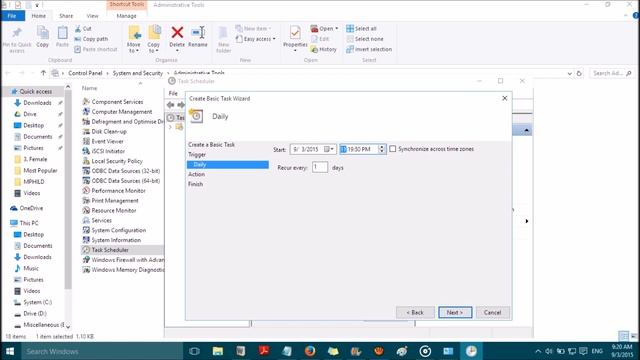Image resolution: width=640 pixels, height=360 pixels.
Task: Click the Copy icon in the Clipboard group
Action: pos(42,33)
